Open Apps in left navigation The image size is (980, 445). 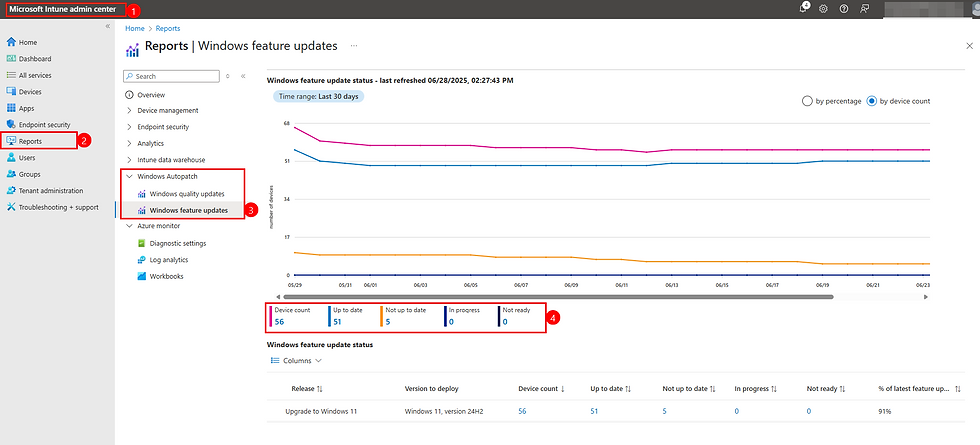pos(26,108)
